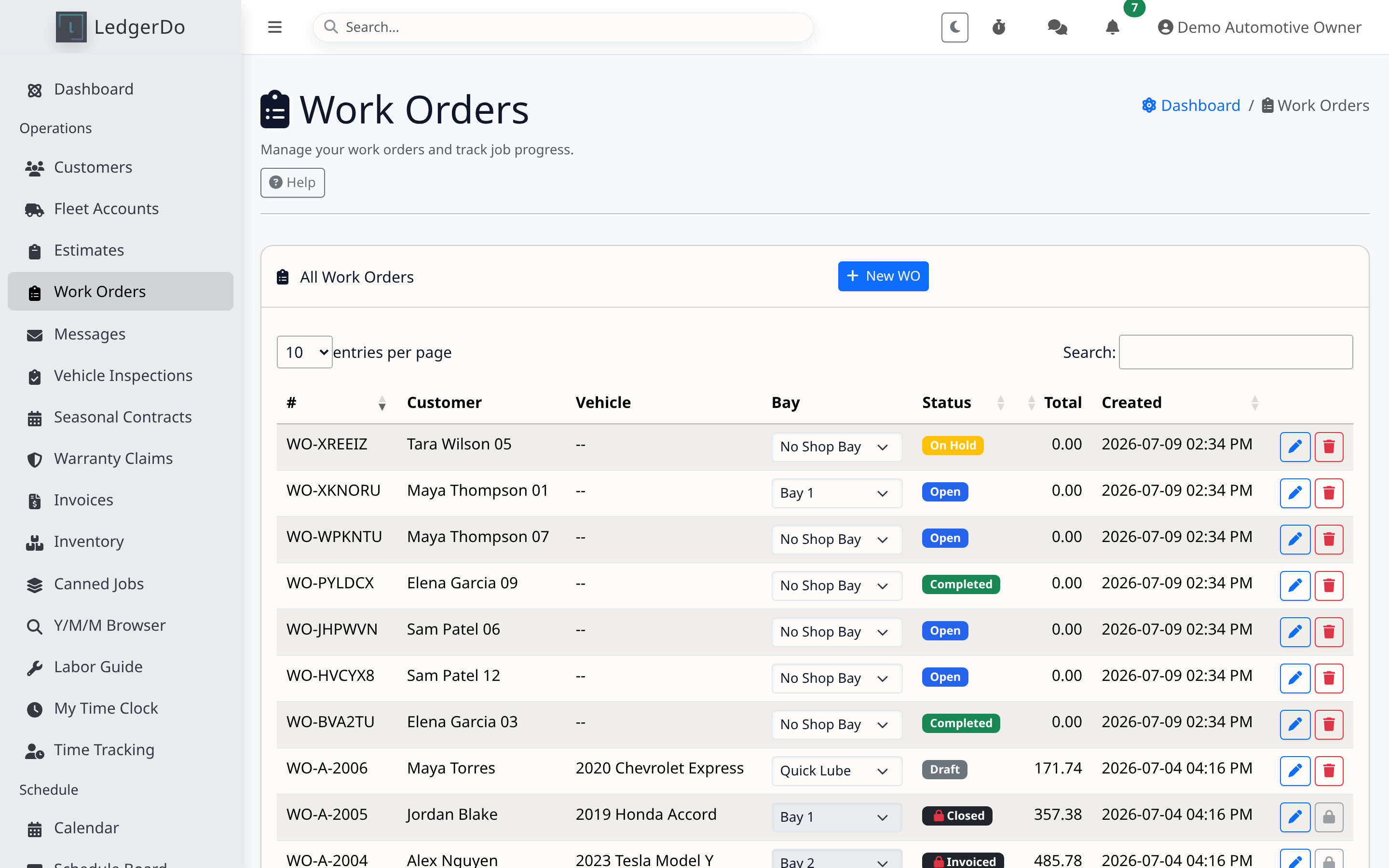This screenshot has width=1389, height=868.
Task: Delete work order WO-XKNORU trash icon
Action: coord(1329,493)
